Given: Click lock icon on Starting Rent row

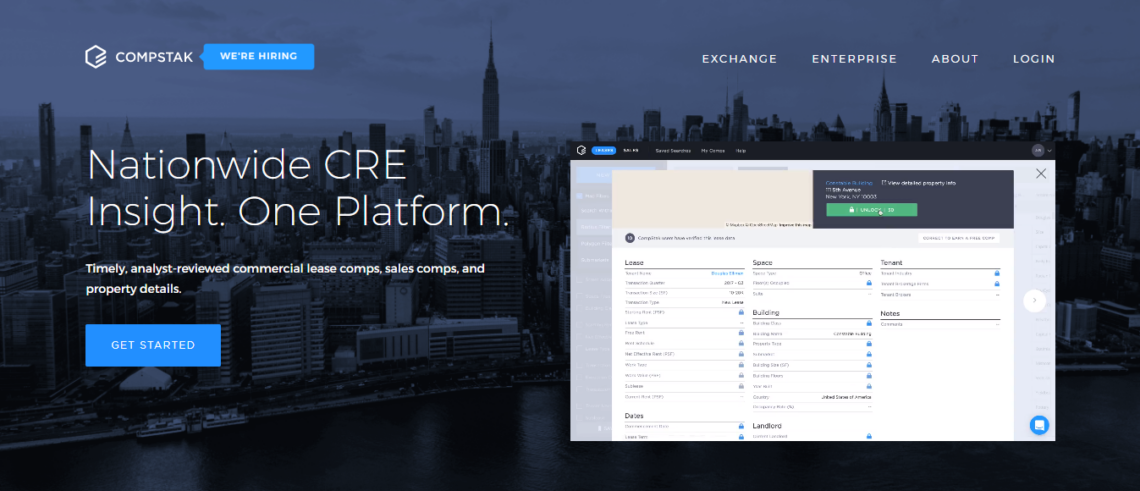Looking at the screenshot, I should pos(741,312).
